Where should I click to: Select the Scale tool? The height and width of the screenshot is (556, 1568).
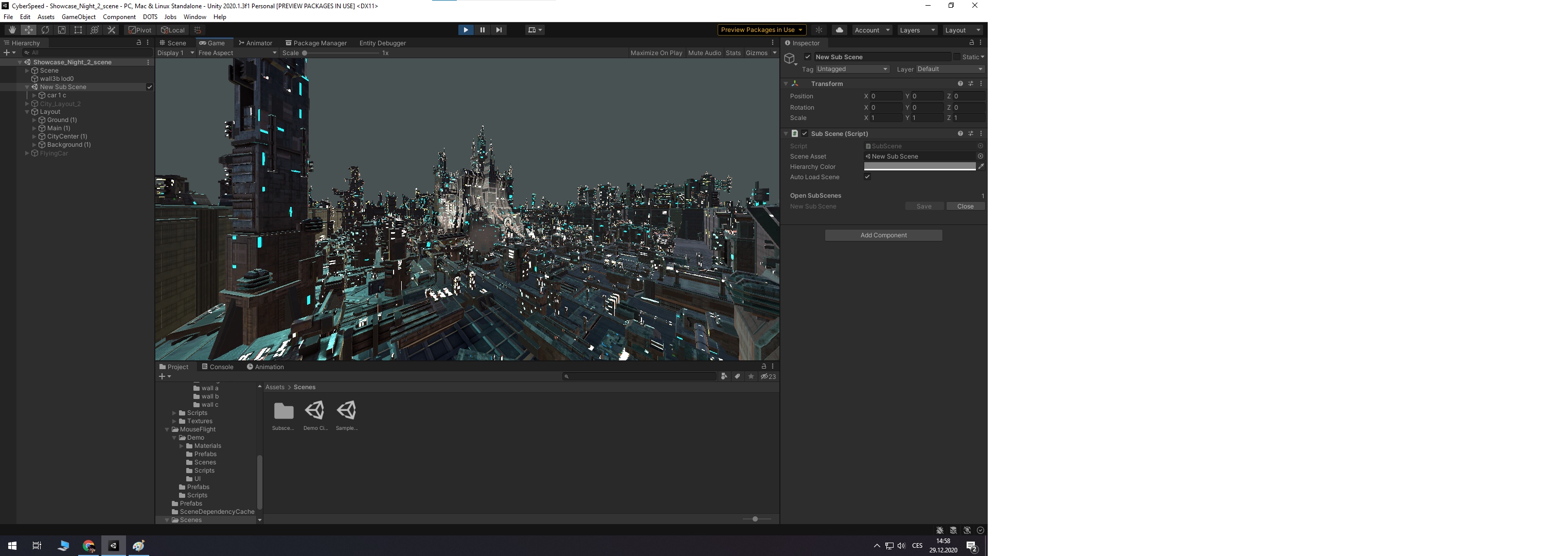62,30
